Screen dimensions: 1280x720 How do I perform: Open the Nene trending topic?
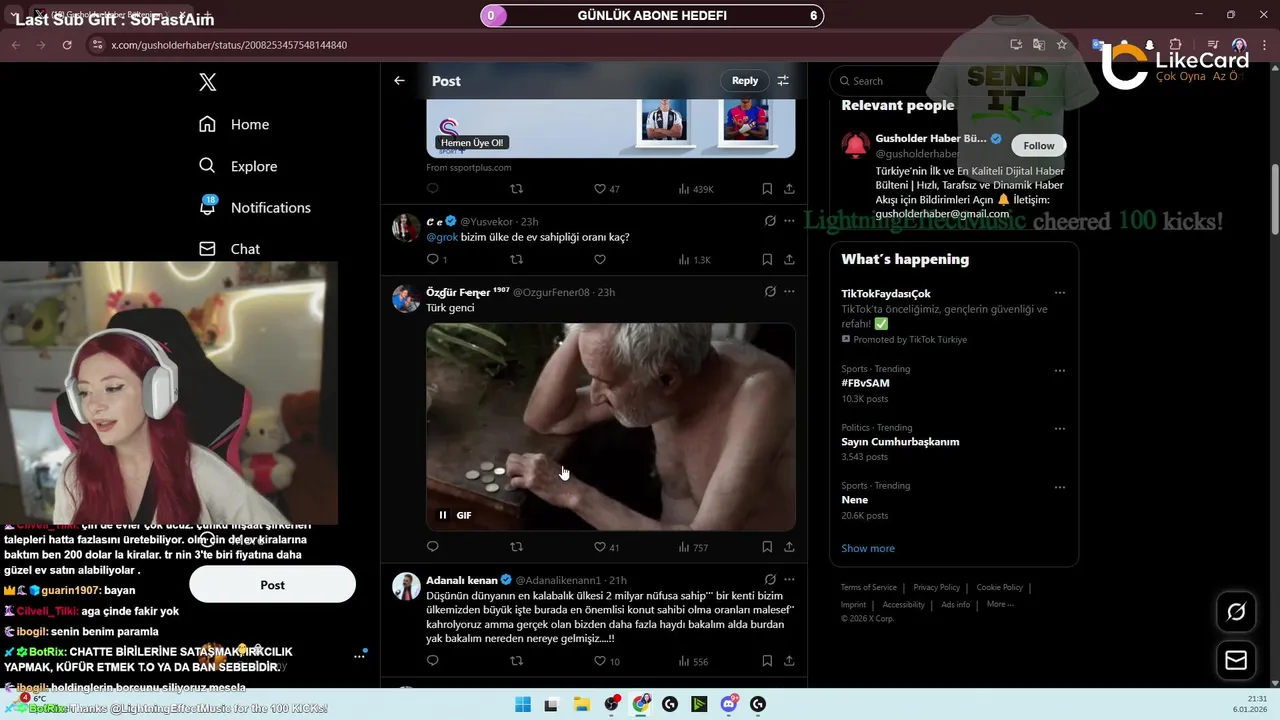click(854, 500)
